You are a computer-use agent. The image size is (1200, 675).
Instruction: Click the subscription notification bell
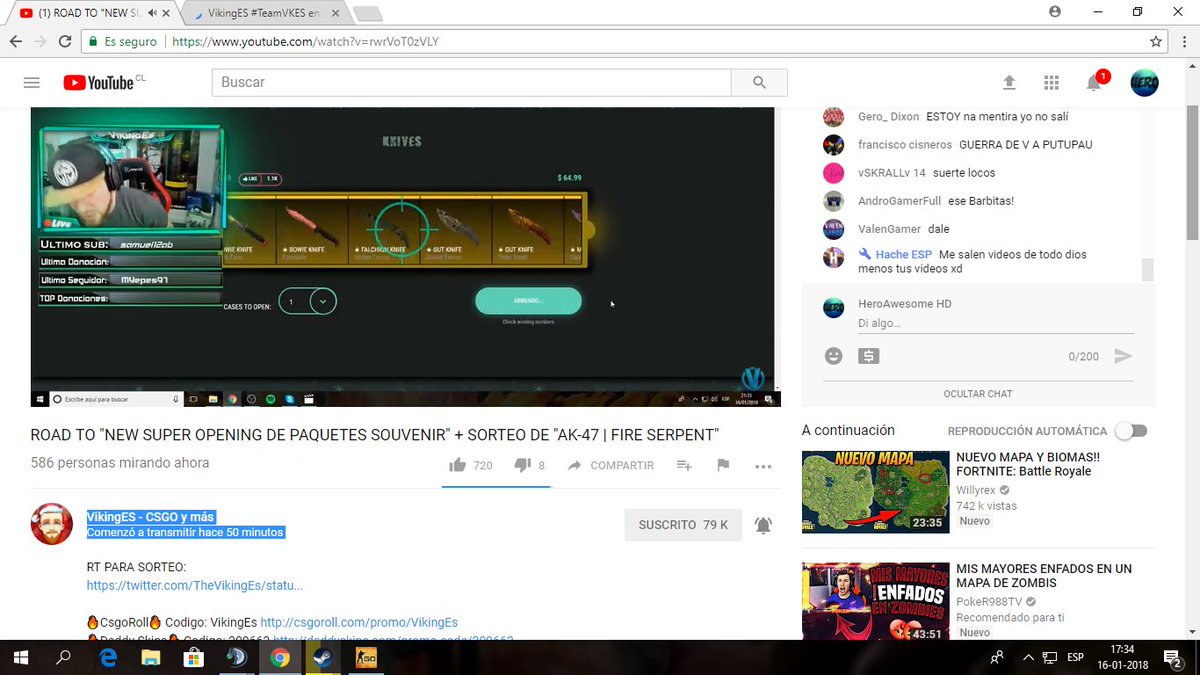[763, 525]
